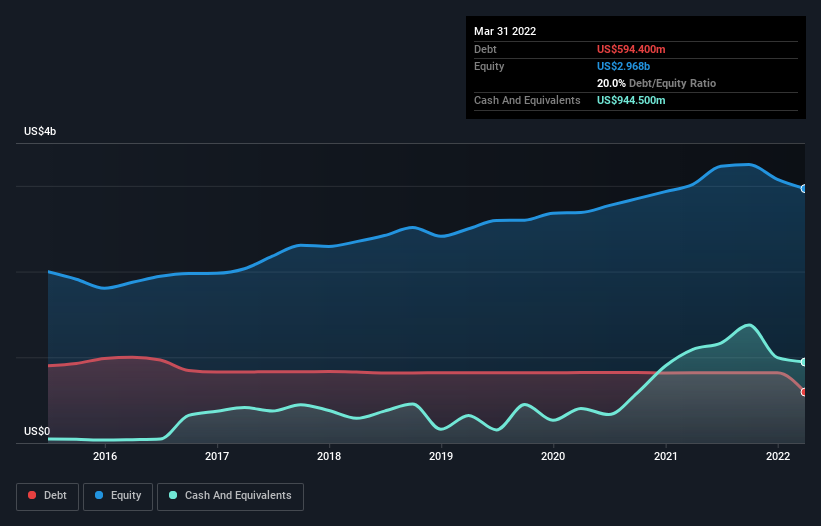This screenshot has height=526, width=821.
Task: Click the blue Equity legend dot
Action: point(99,495)
